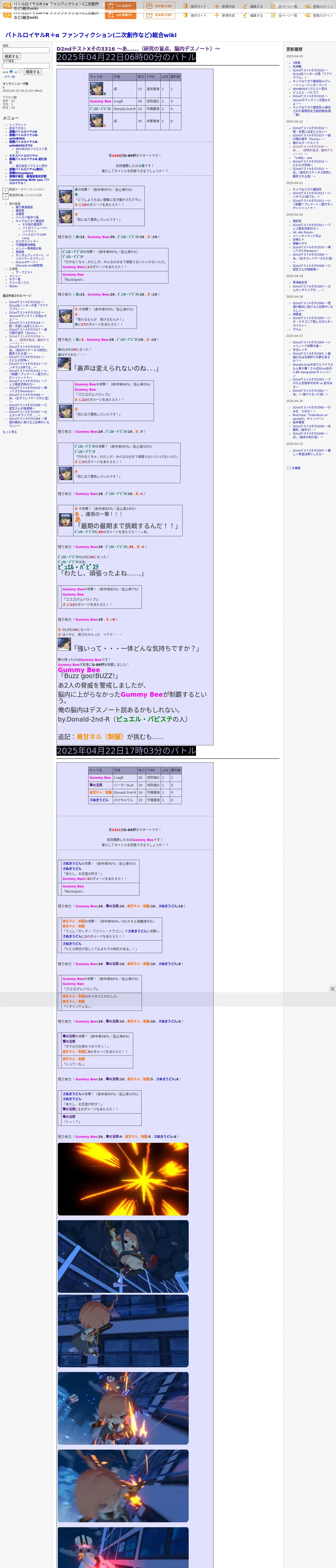Click the 登録/ログイン user icon

point(308,6)
